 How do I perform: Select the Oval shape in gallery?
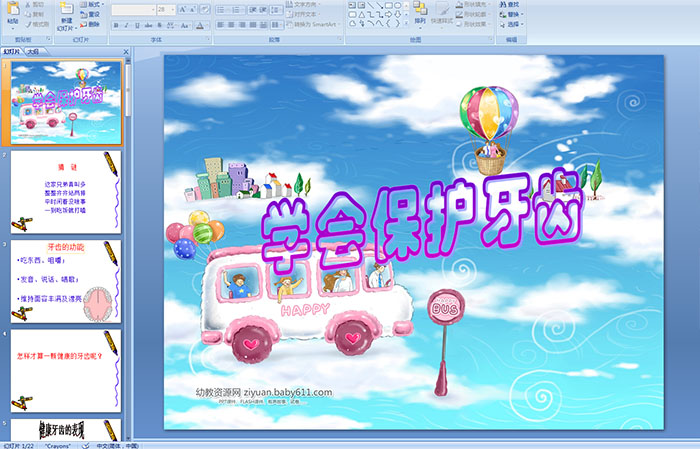[397, 5]
